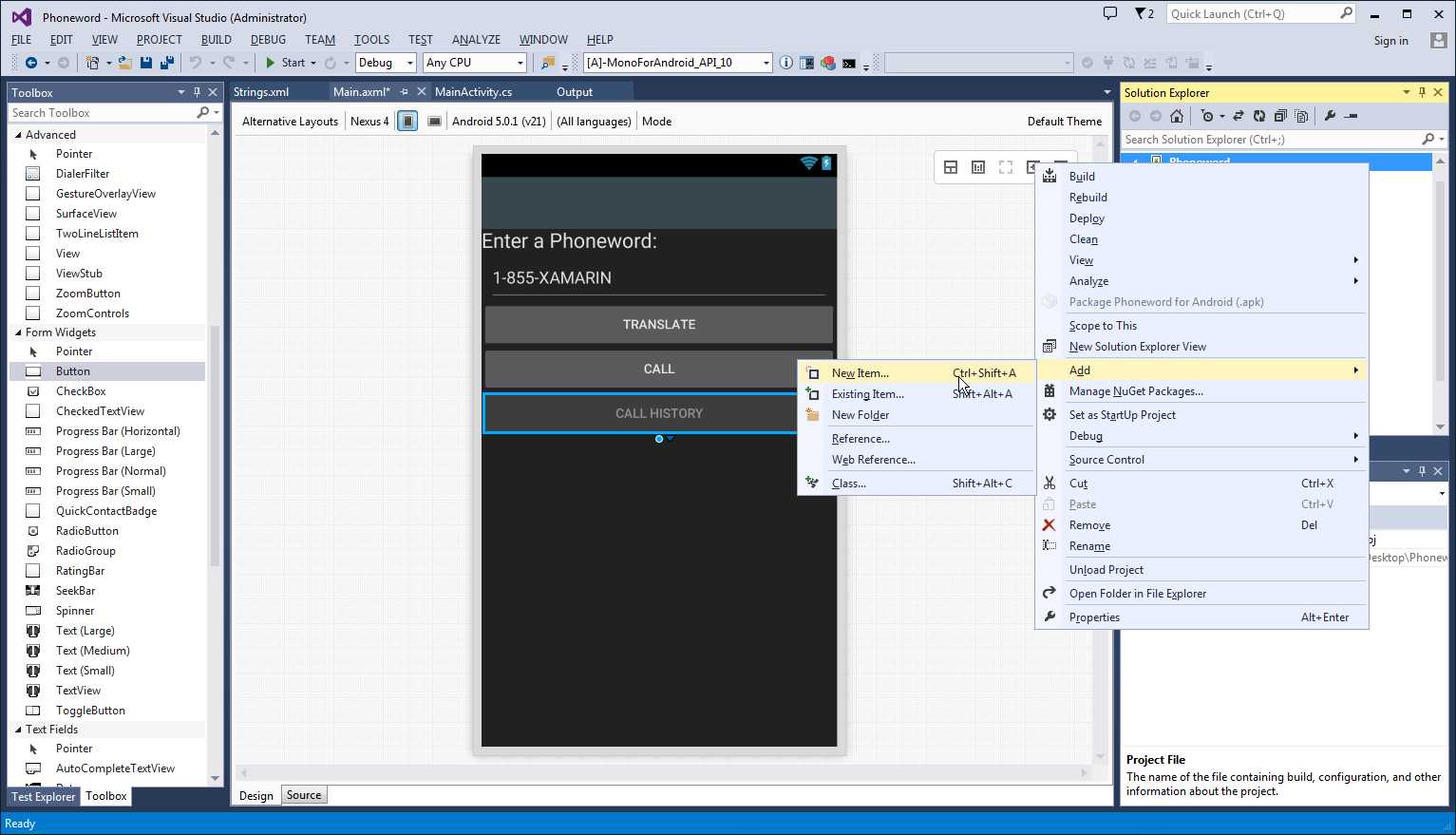Viewport: 1456px width, 835px height.
Task: Open the Properties wrench icon in Solution Explorer
Action: coord(1330,116)
